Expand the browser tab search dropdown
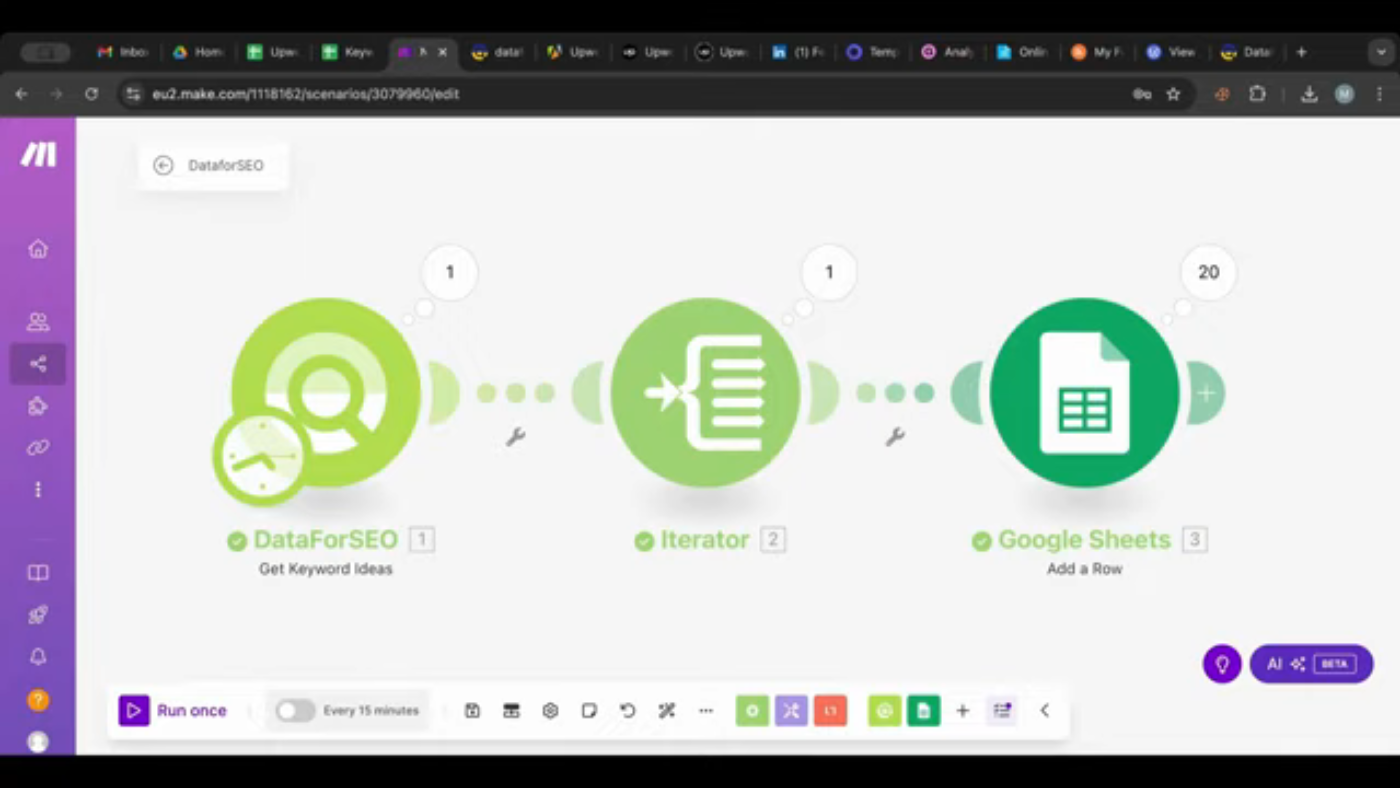Image resolution: width=1400 pixels, height=788 pixels. [1381, 52]
